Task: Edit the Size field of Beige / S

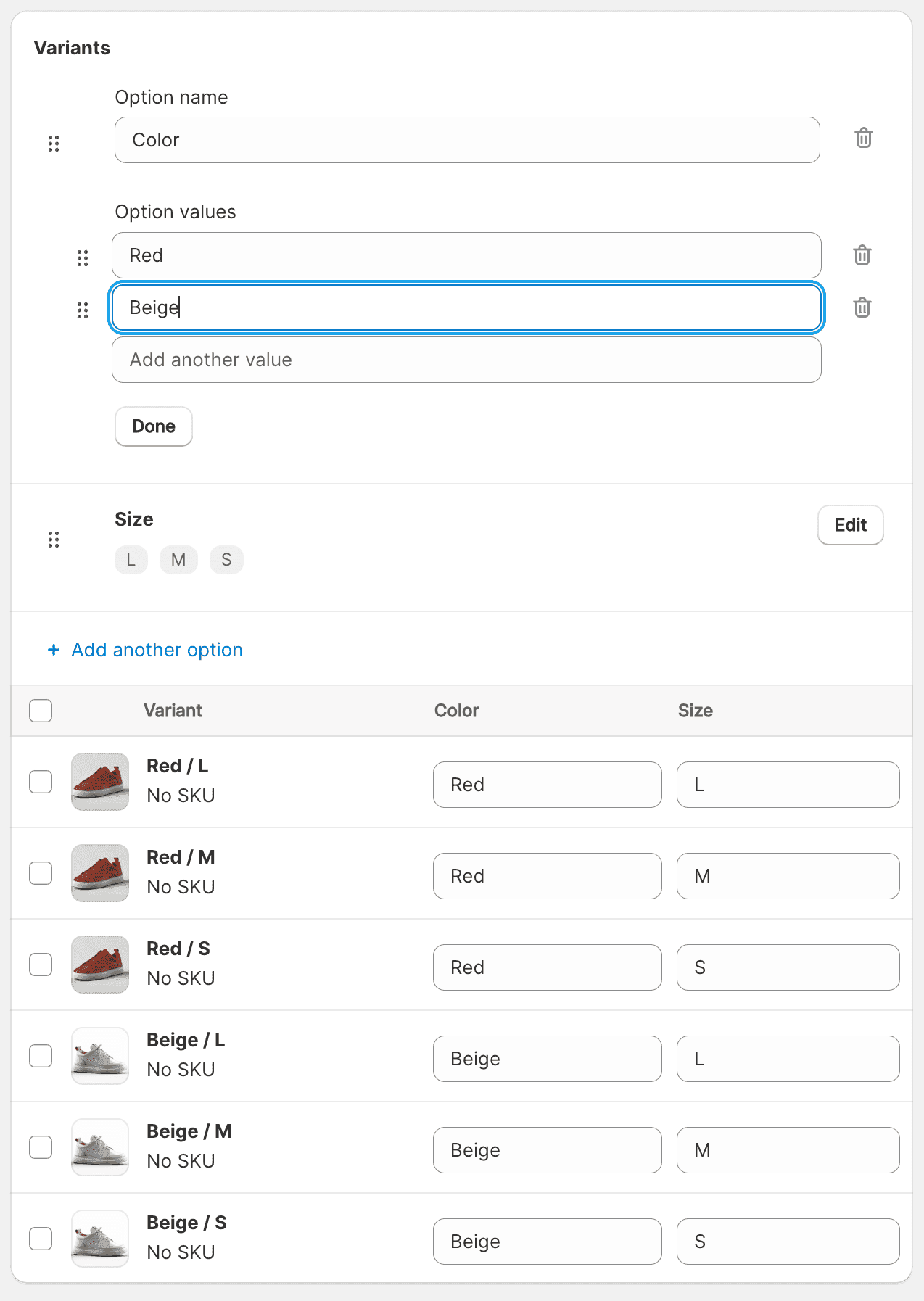Action: click(x=788, y=1242)
